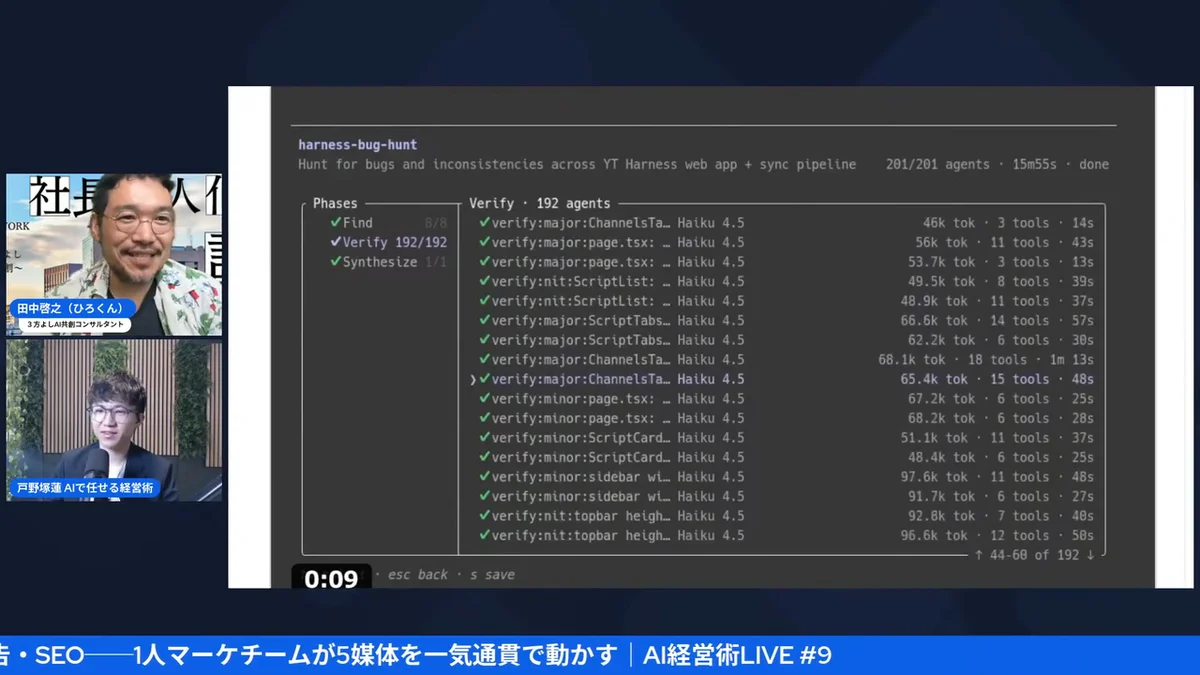The height and width of the screenshot is (675, 1200).
Task: Select the agent row with 46k tok
Action: (786, 223)
